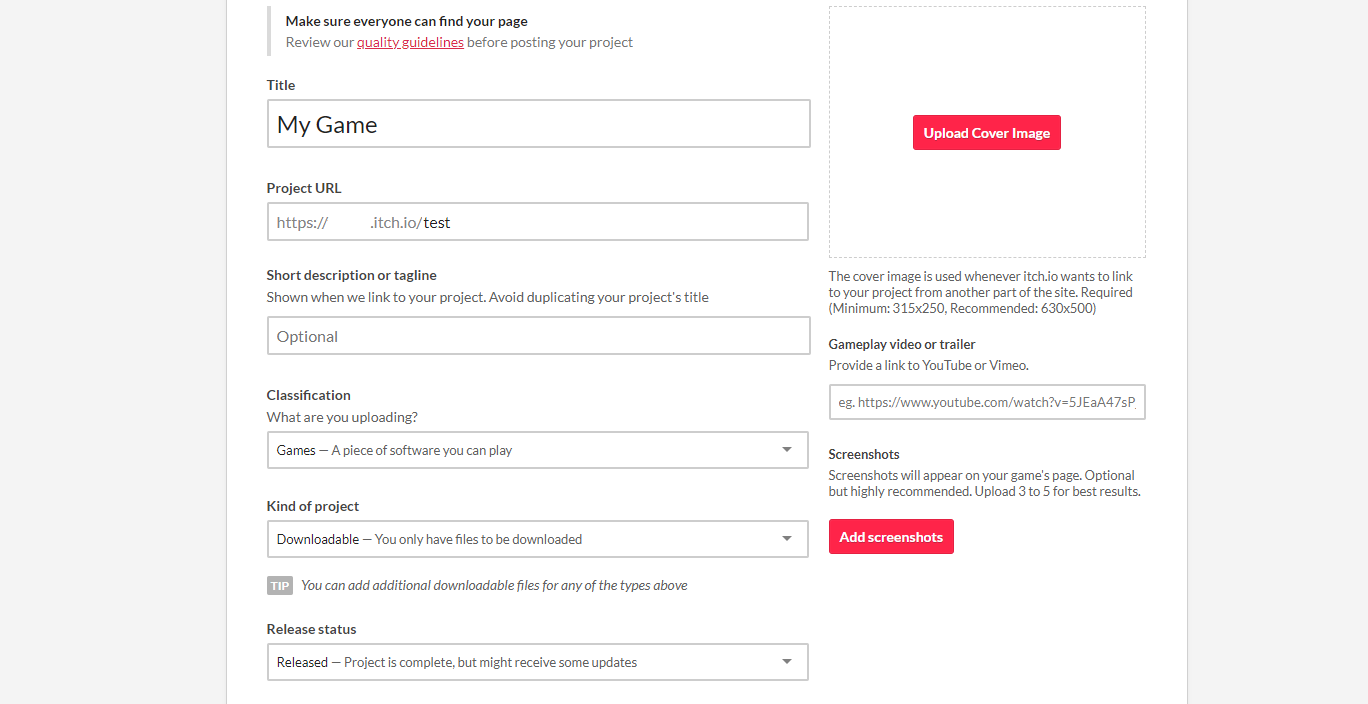Open the Classification dropdown showing Games
1368x704 pixels.
537,450
